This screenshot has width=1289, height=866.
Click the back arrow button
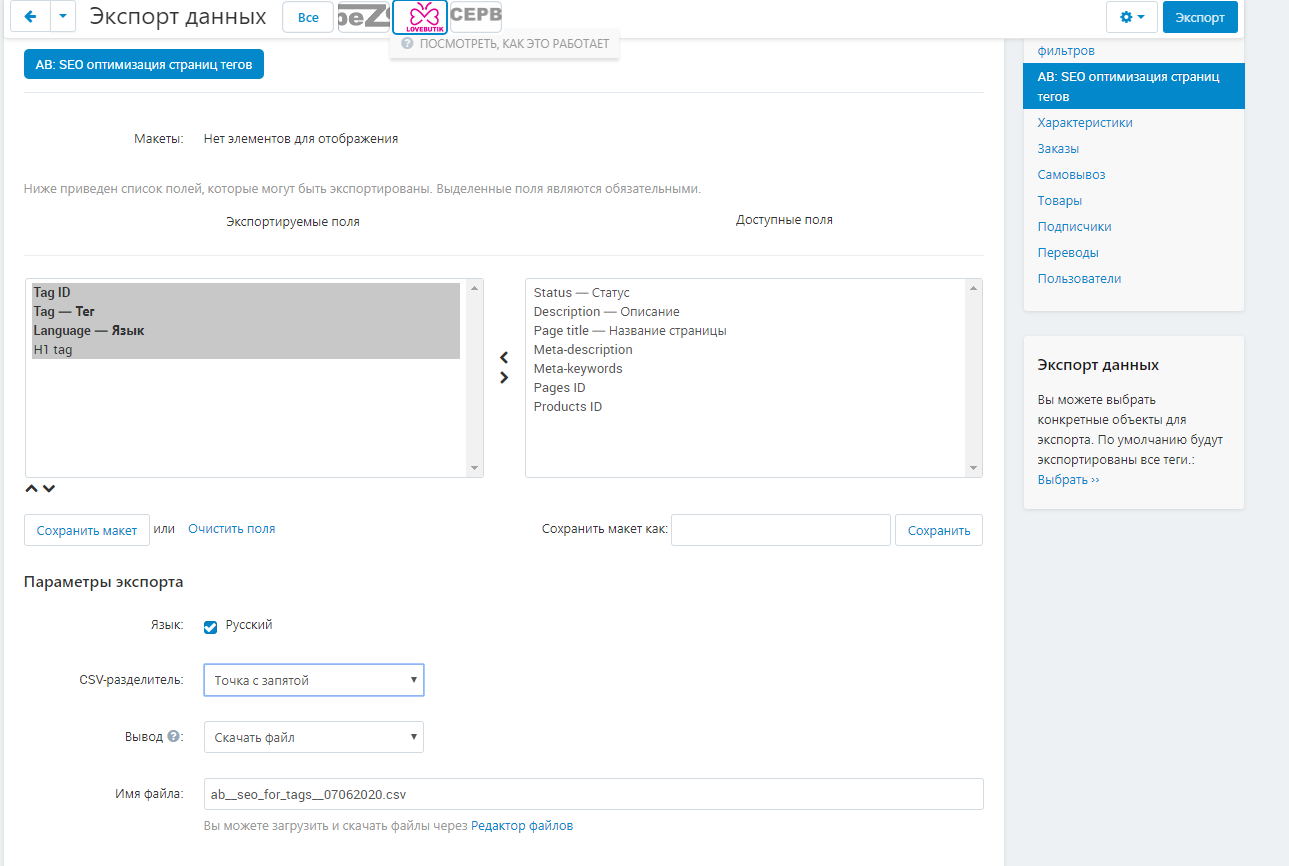[29, 17]
